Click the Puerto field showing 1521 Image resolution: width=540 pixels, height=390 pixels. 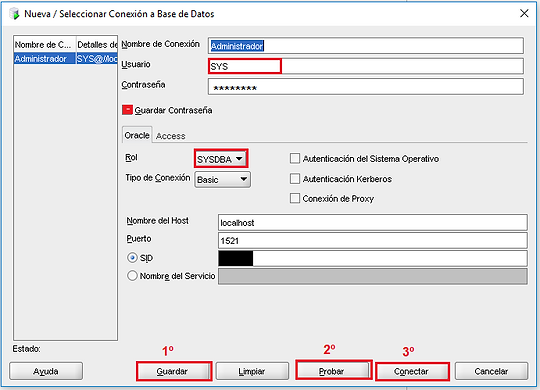coord(373,240)
